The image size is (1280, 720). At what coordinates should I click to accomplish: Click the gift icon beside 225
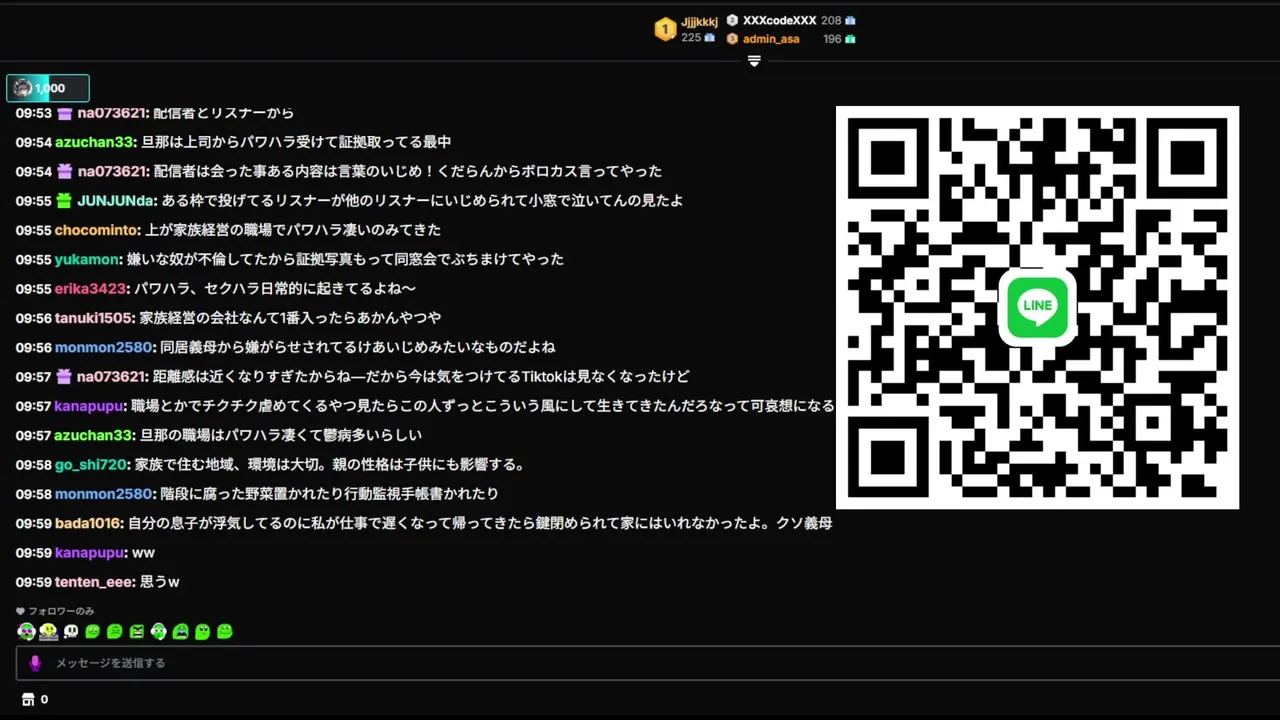click(x=709, y=37)
